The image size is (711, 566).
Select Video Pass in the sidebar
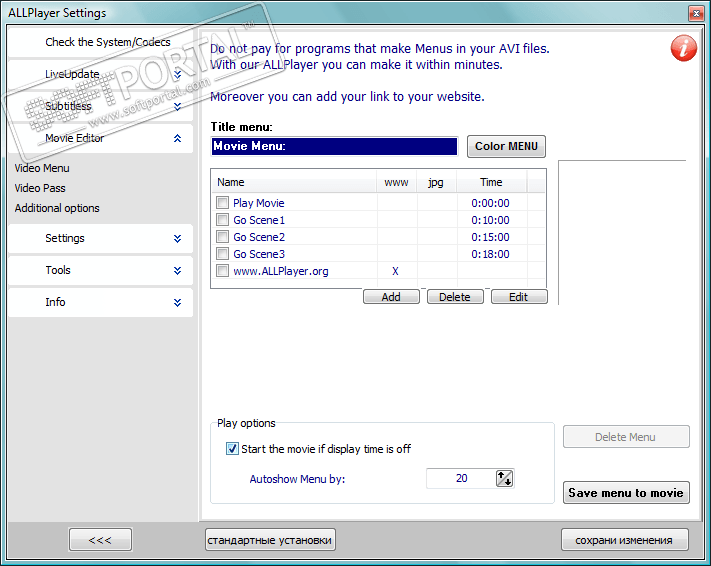click(x=40, y=188)
